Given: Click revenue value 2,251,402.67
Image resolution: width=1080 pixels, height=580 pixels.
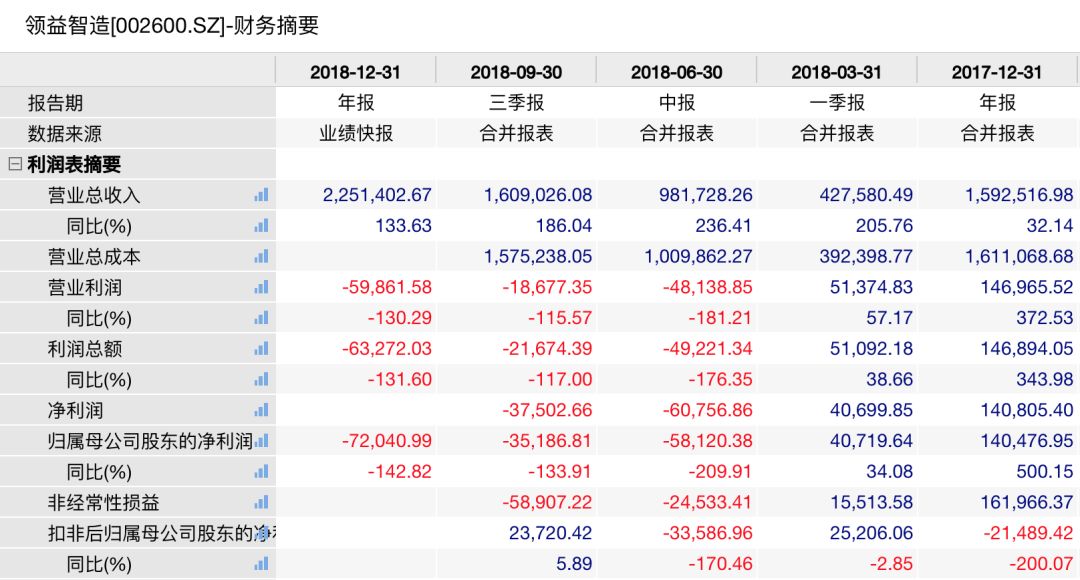Looking at the screenshot, I should click(377, 195).
